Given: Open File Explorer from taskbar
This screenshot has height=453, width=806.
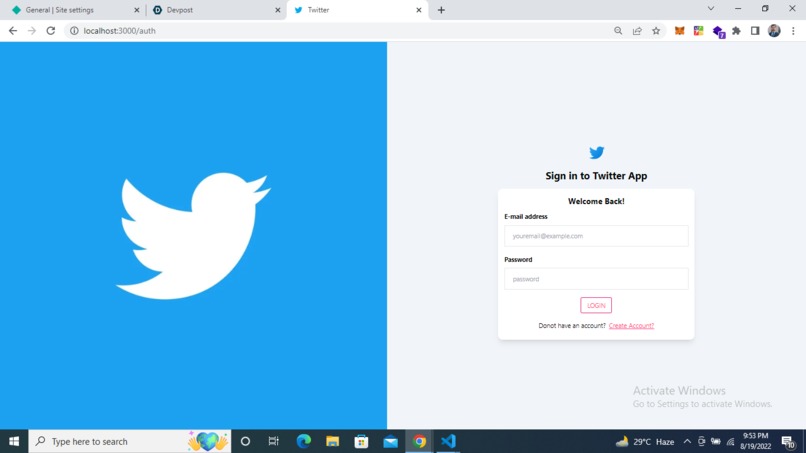Looking at the screenshot, I should (333, 441).
